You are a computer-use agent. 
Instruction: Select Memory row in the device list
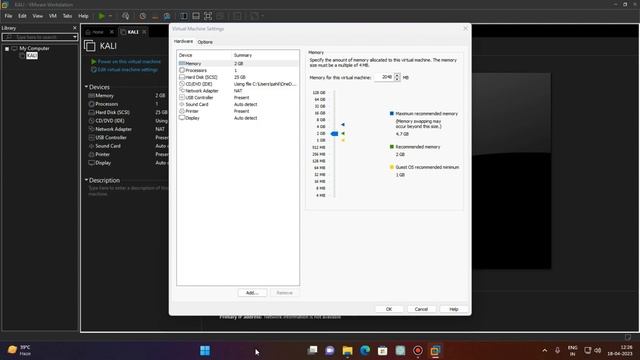(238, 63)
